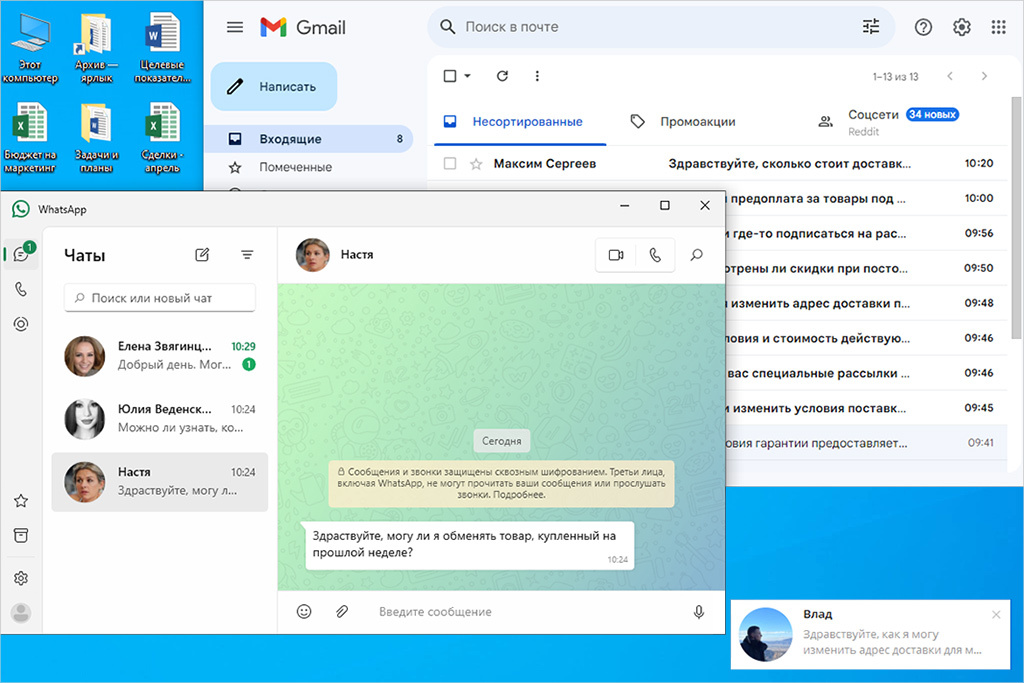This screenshot has height=683, width=1024.
Task: Open Gmail more options three-dot menu
Action: [537, 76]
